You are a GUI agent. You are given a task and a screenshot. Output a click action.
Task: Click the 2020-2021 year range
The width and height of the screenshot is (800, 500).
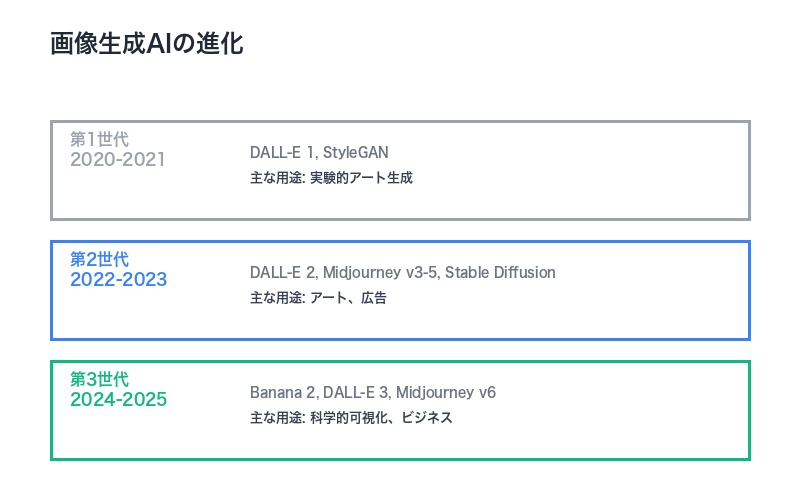click(117, 160)
